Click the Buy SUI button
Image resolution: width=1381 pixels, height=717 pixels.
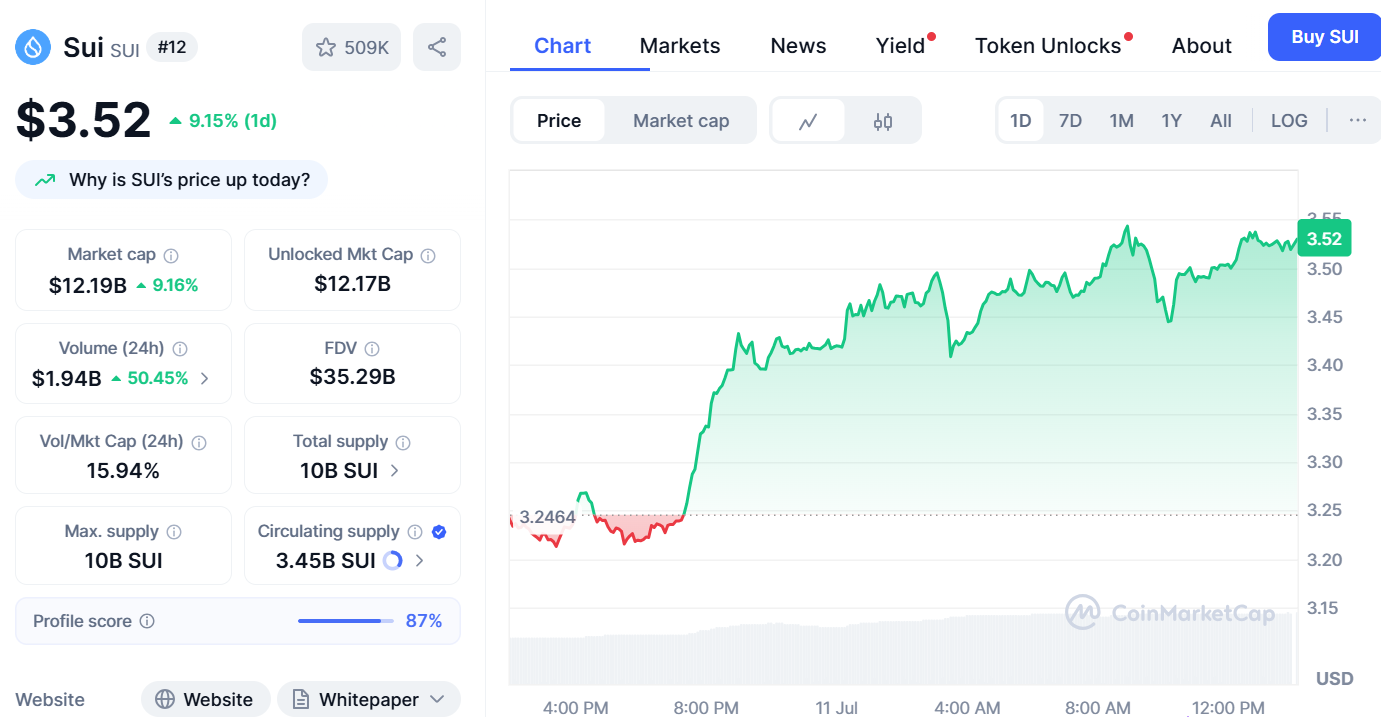tap(1324, 37)
